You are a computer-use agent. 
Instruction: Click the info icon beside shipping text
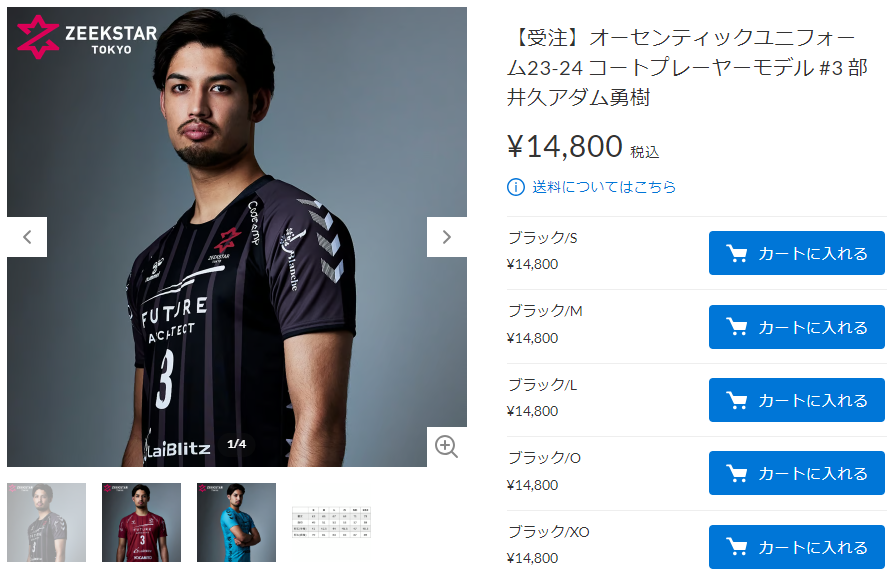(515, 187)
